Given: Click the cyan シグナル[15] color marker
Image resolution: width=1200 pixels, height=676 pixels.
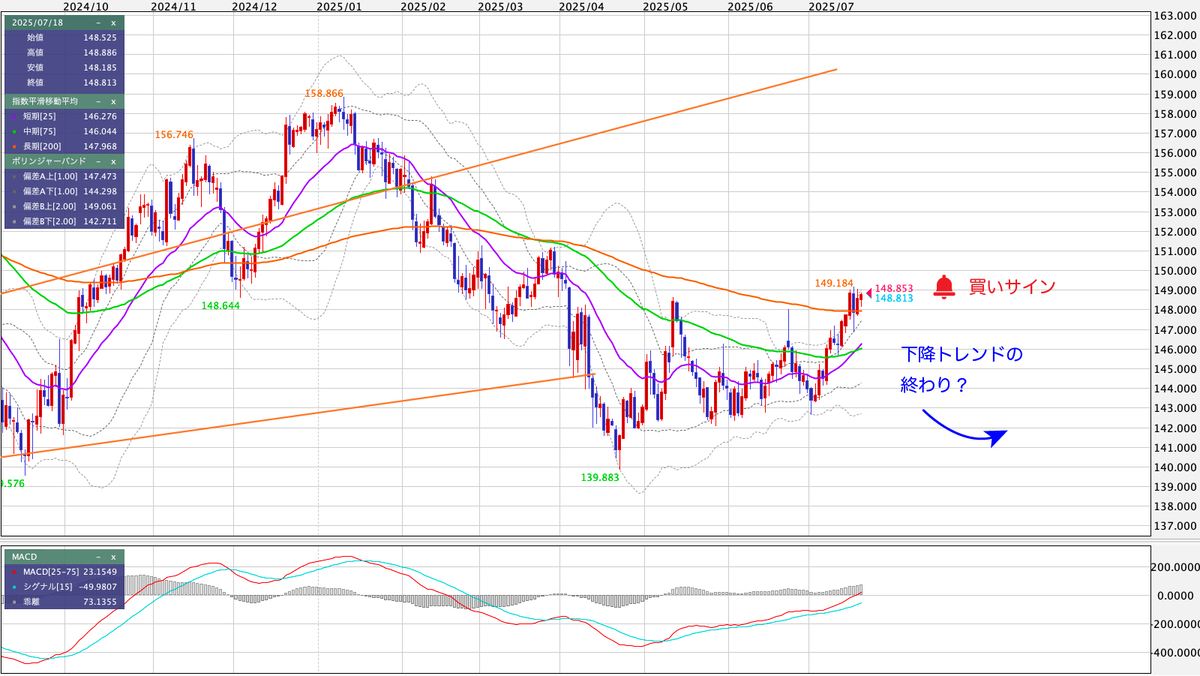Looking at the screenshot, I should click(x=12, y=585).
